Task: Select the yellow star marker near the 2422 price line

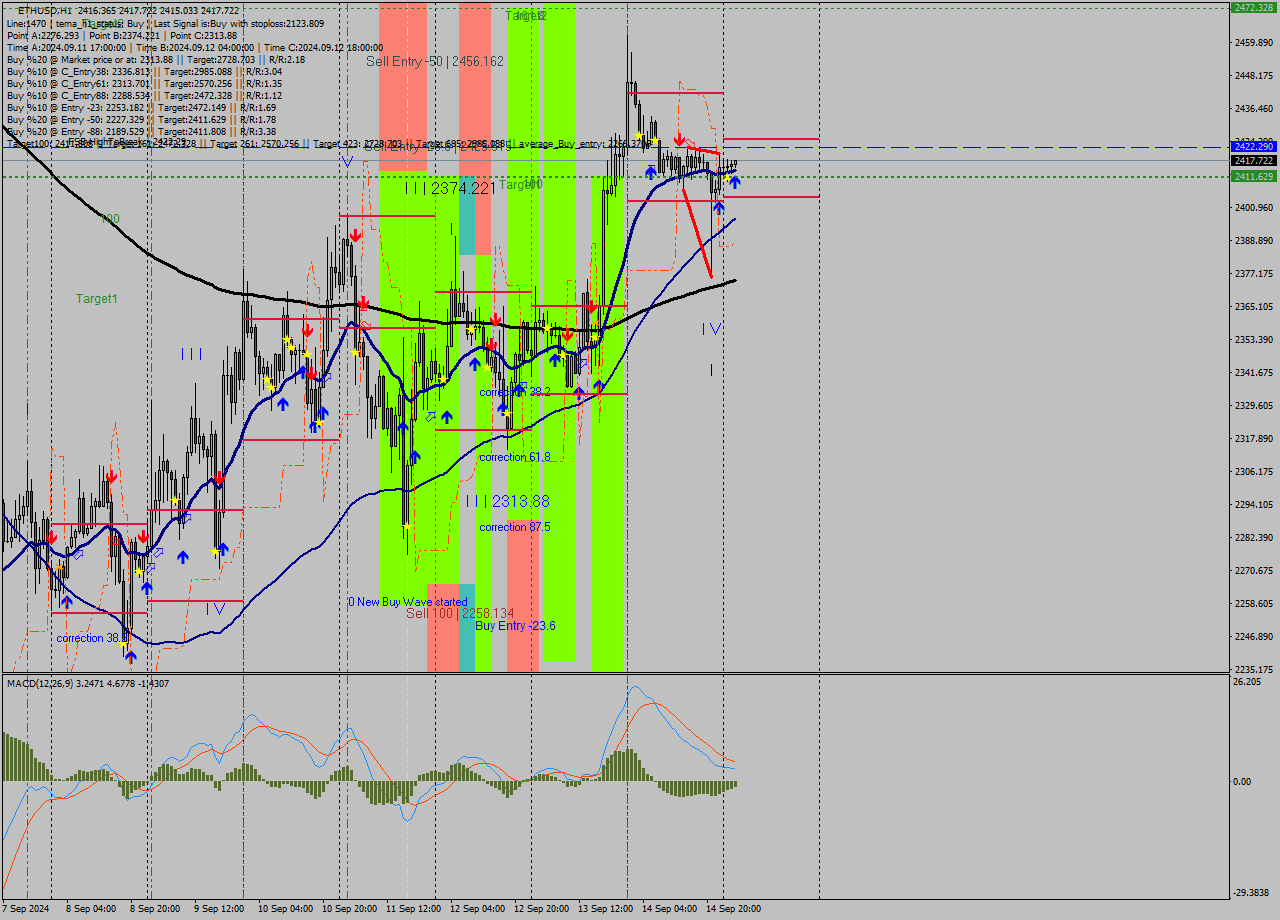Action: 655,140
